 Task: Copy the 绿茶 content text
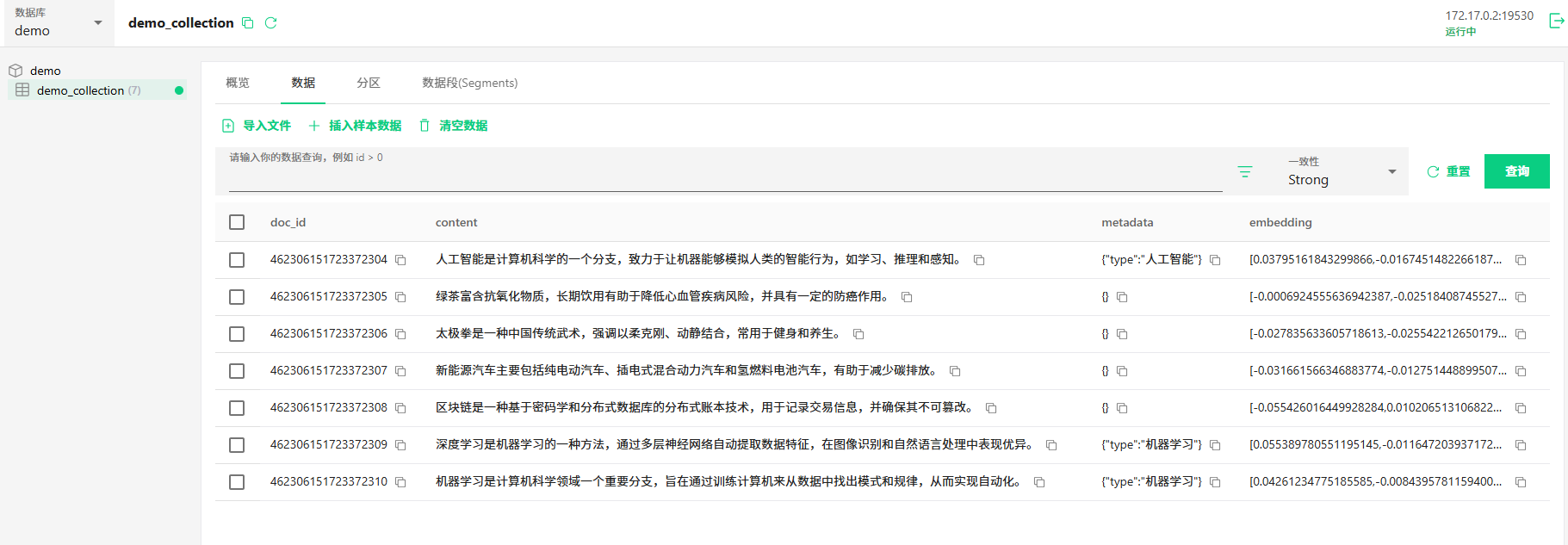(x=907, y=297)
